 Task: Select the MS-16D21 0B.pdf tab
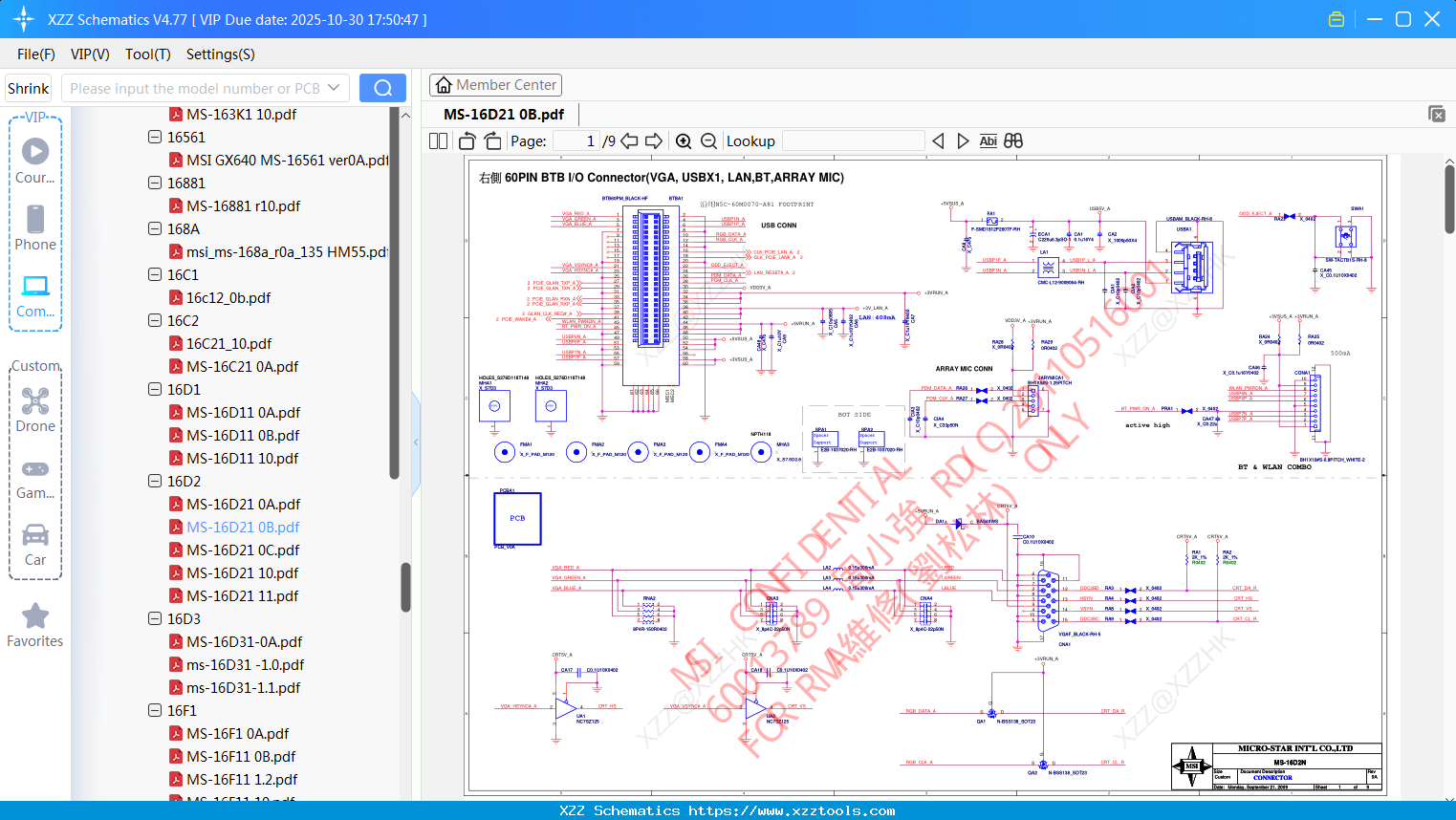tap(504, 114)
